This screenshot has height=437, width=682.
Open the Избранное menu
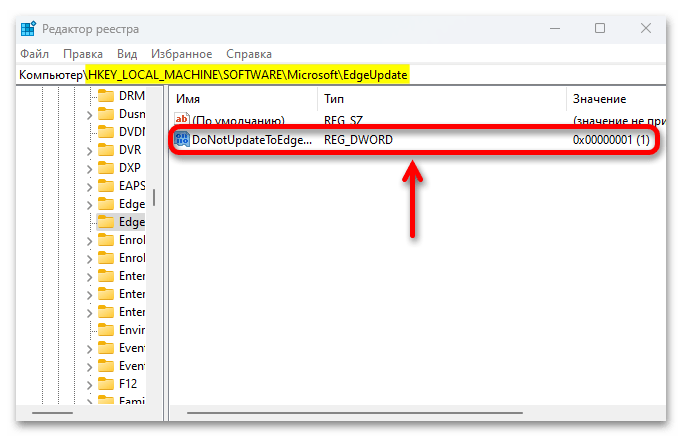click(x=181, y=54)
